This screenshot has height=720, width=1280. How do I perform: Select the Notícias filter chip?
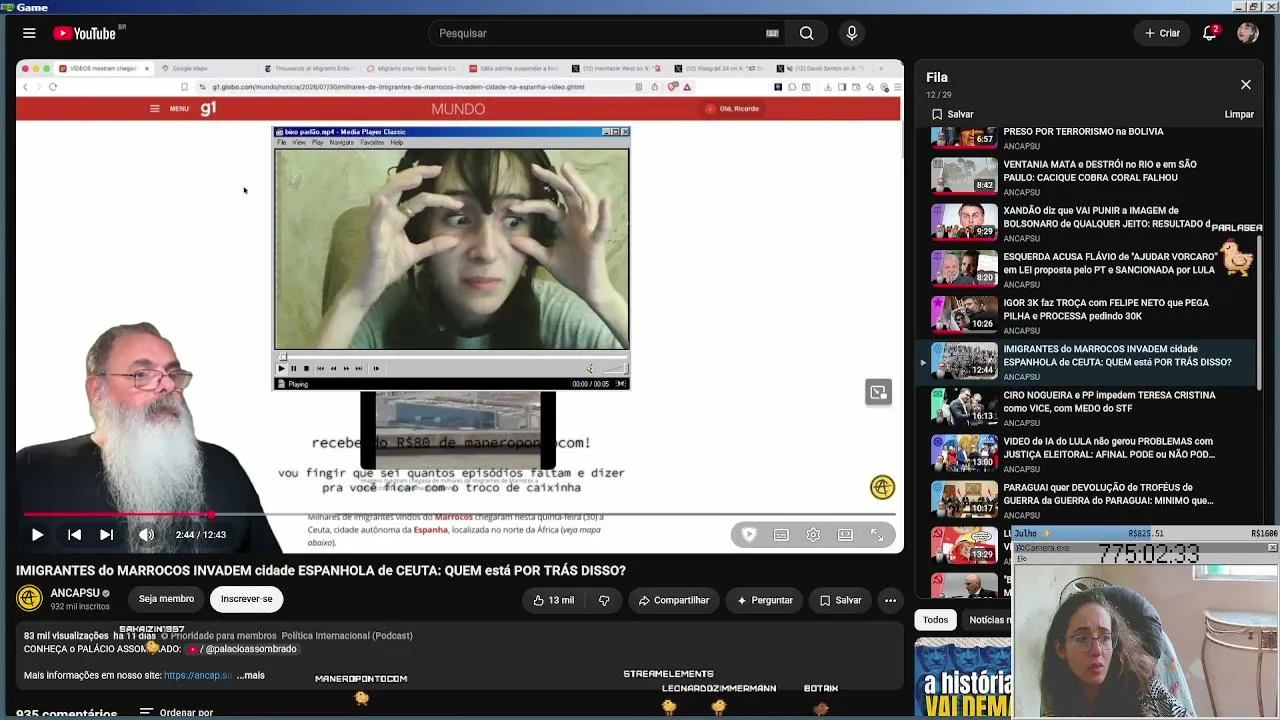(x=990, y=620)
